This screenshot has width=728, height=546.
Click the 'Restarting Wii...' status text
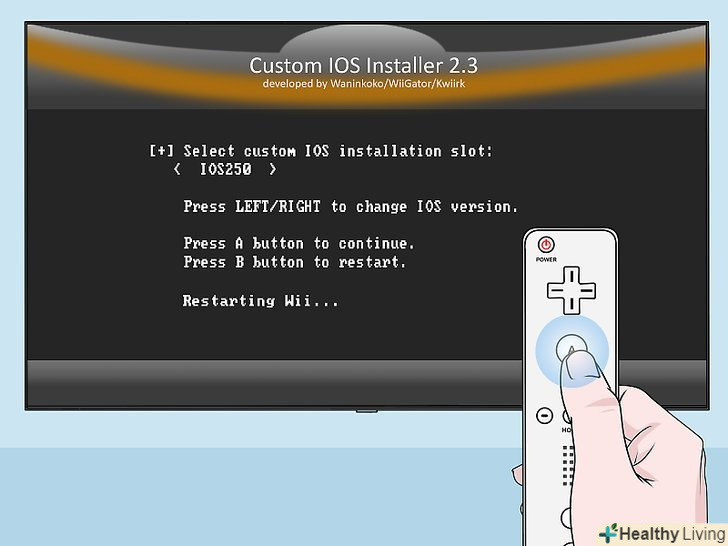click(260, 301)
